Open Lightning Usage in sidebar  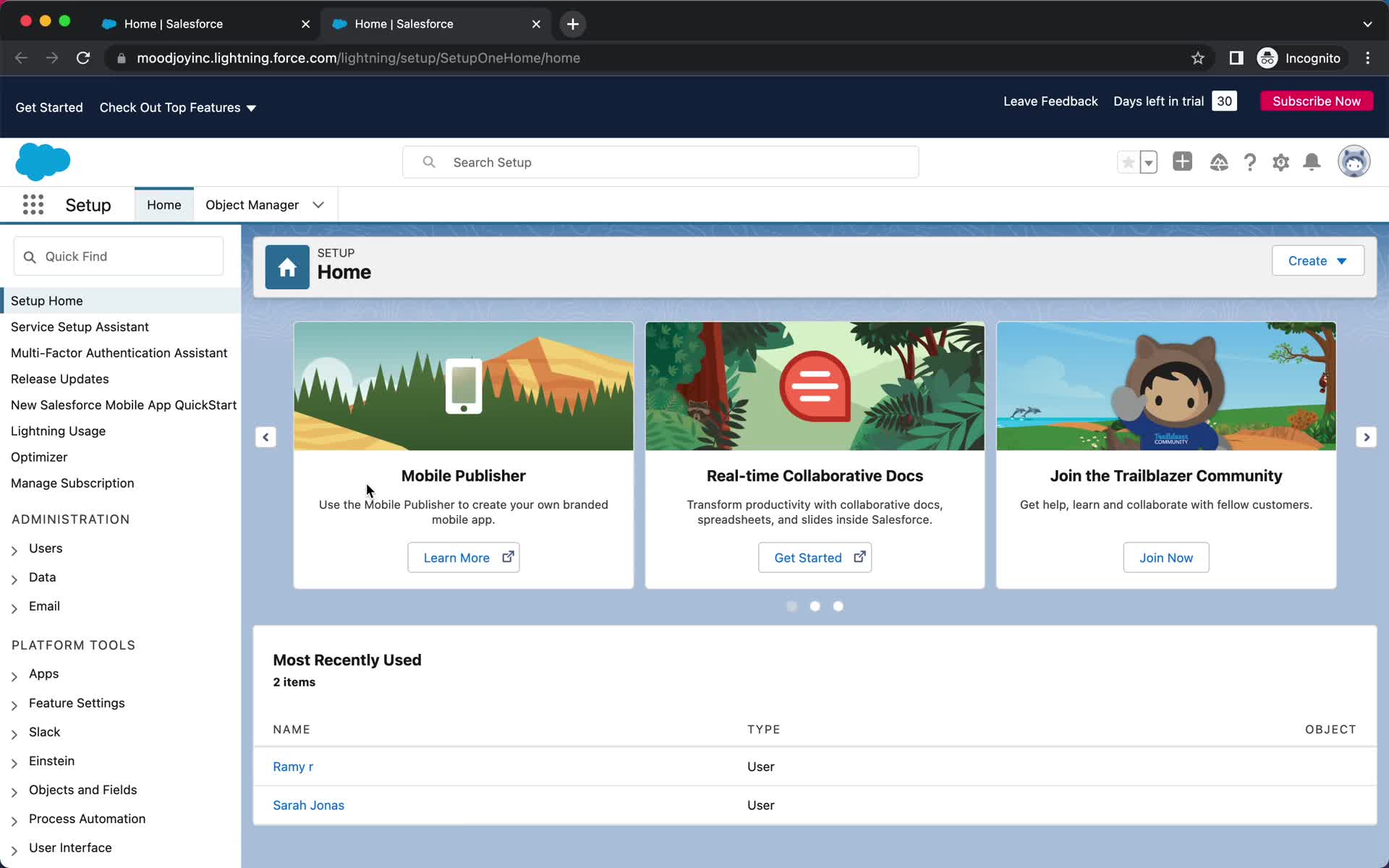(58, 431)
